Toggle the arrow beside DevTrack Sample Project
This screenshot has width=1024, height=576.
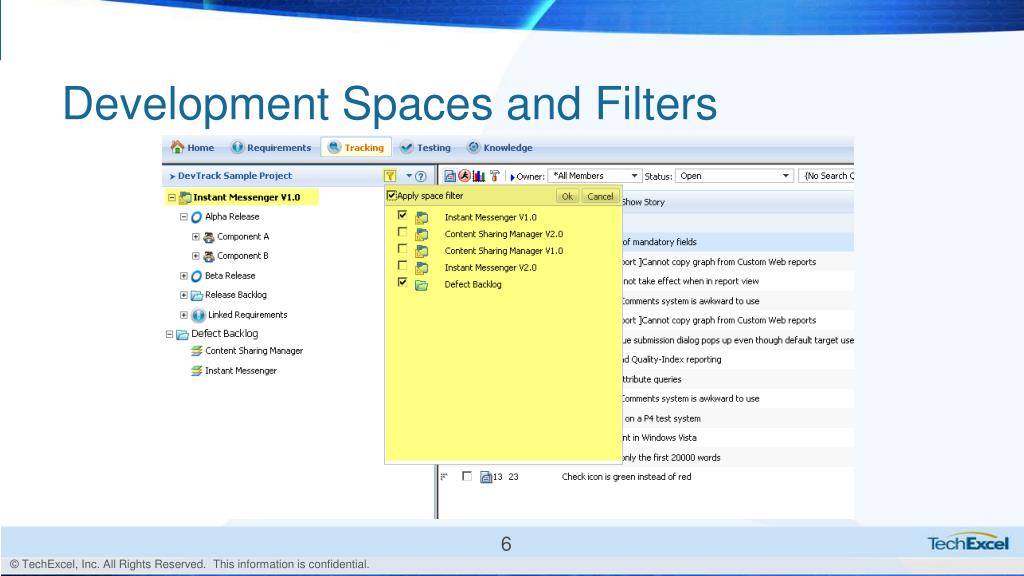click(172, 176)
